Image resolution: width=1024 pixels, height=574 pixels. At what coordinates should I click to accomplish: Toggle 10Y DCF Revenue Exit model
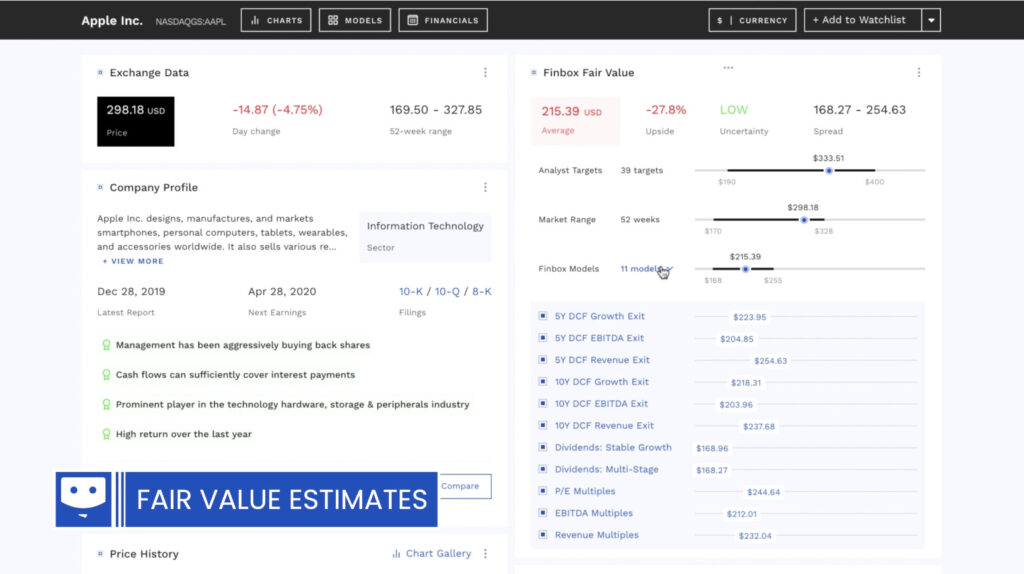click(543, 425)
